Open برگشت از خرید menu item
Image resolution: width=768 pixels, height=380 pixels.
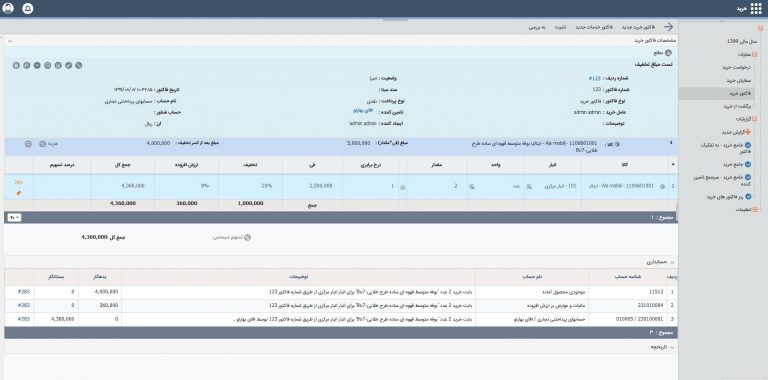click(x=737, y=106)
